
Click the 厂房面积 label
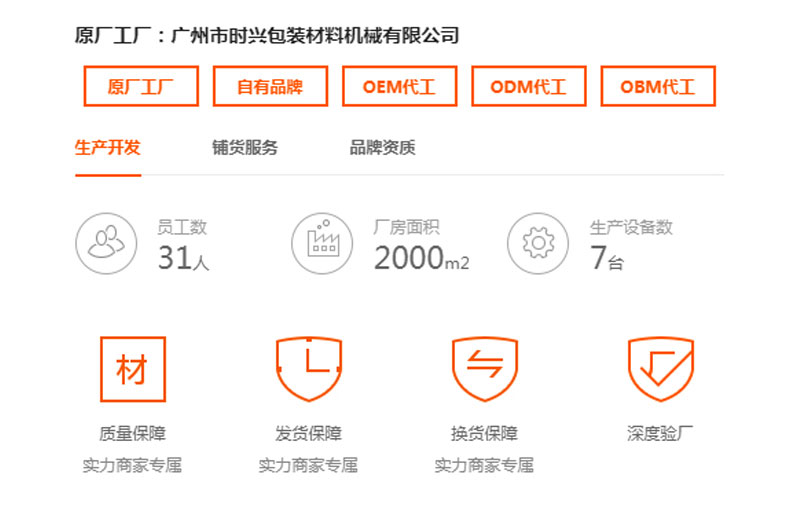pos(407,227)
